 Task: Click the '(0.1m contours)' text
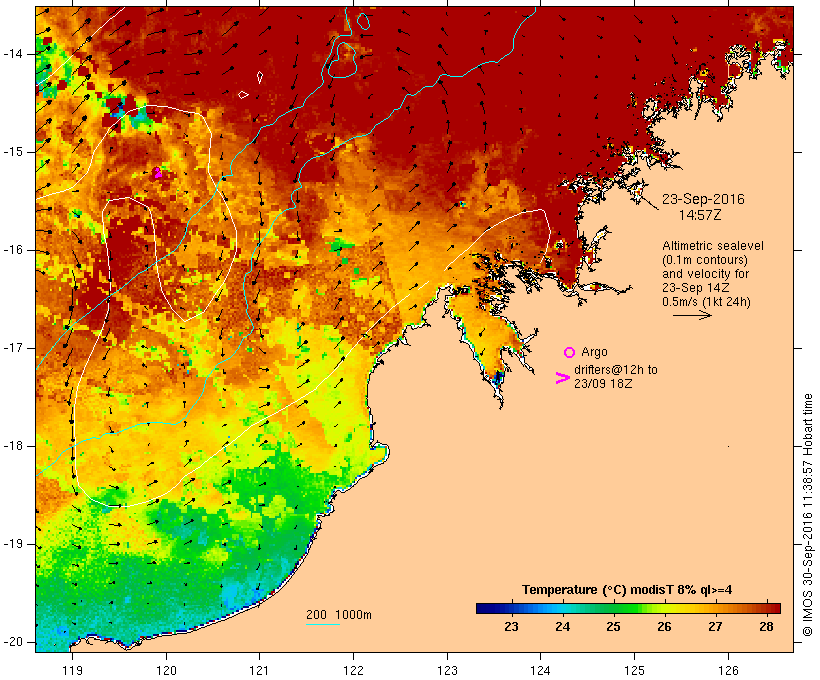click(x=705, y=260)
